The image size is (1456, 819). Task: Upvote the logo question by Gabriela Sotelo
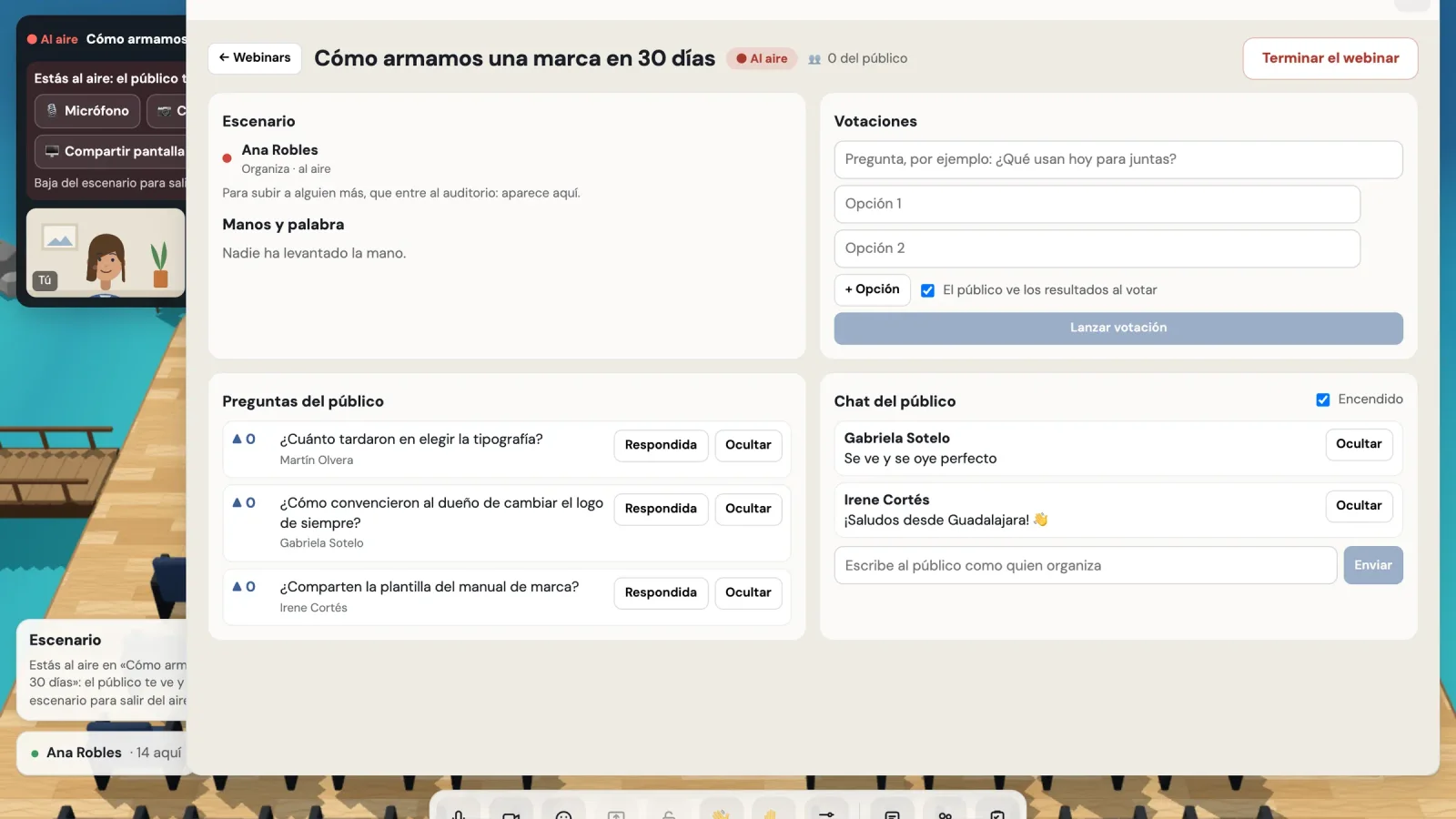click(x=243, y=503)
